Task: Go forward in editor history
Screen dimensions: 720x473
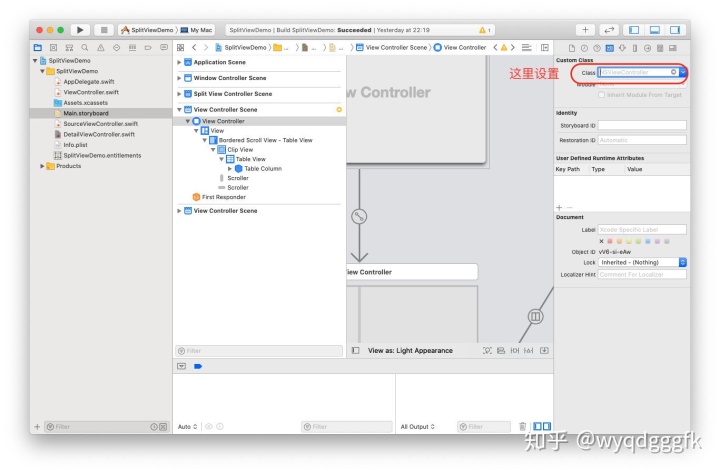Action: 206,47
